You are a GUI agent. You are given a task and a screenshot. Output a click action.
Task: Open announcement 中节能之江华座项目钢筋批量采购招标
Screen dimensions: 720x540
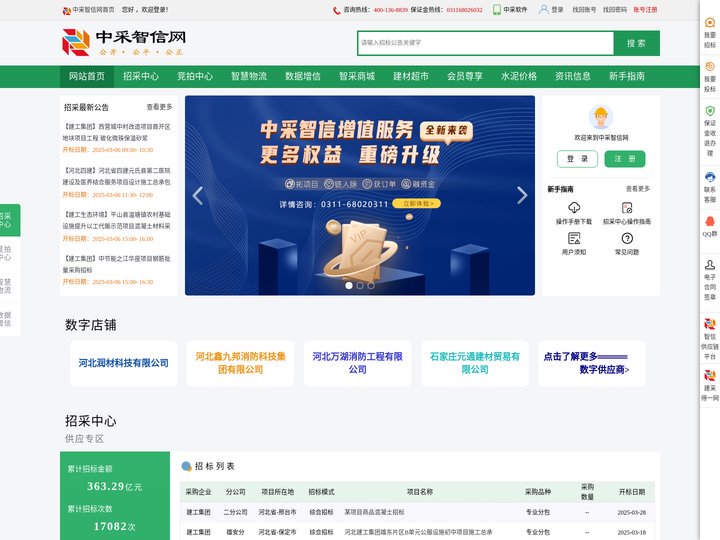[x=117, y=264]
